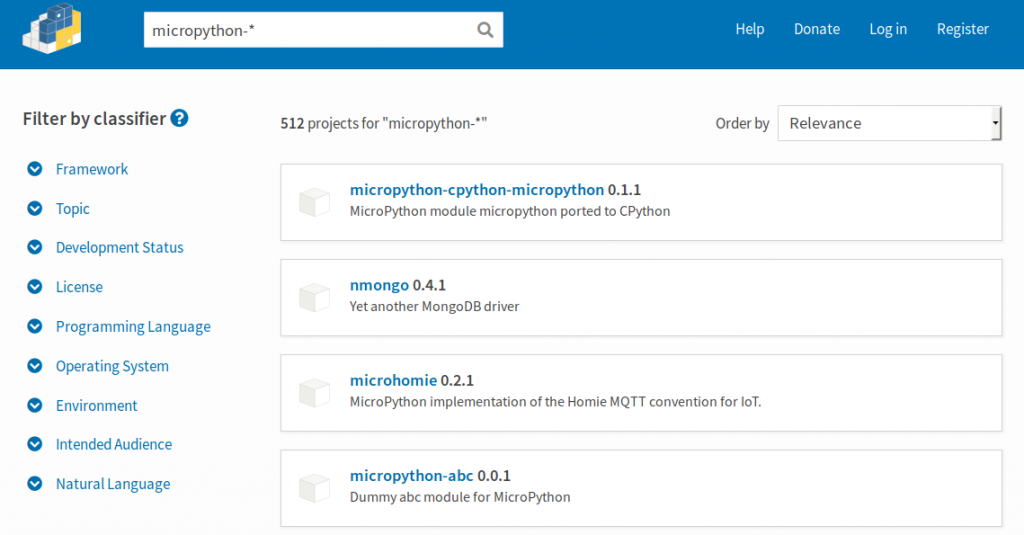Expand the Topic filter chevron
1024x535 pixels.
[35, 208]
